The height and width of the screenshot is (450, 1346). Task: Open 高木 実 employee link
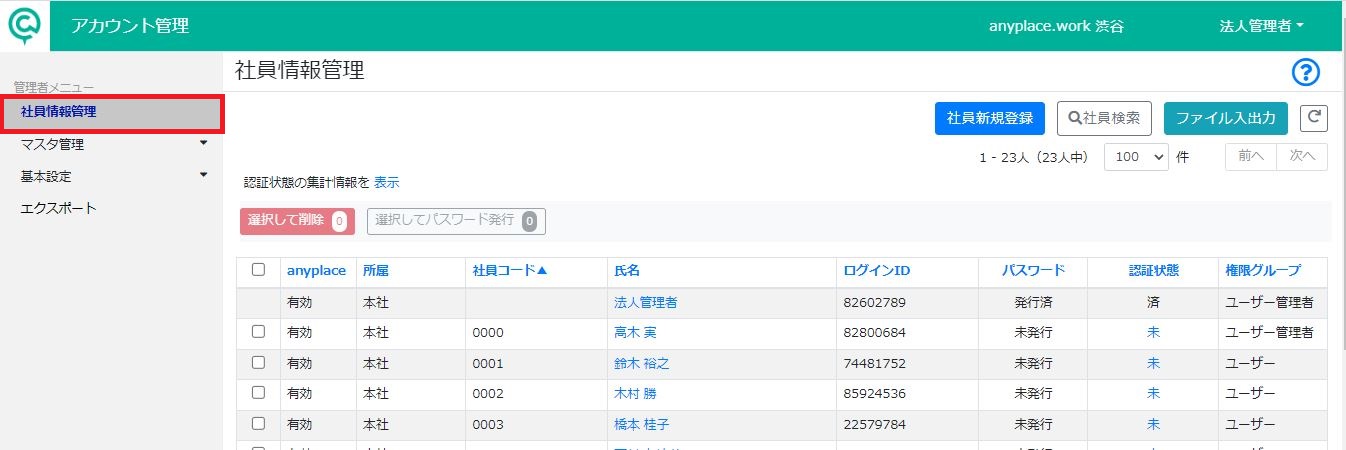[x=635, y=333]
